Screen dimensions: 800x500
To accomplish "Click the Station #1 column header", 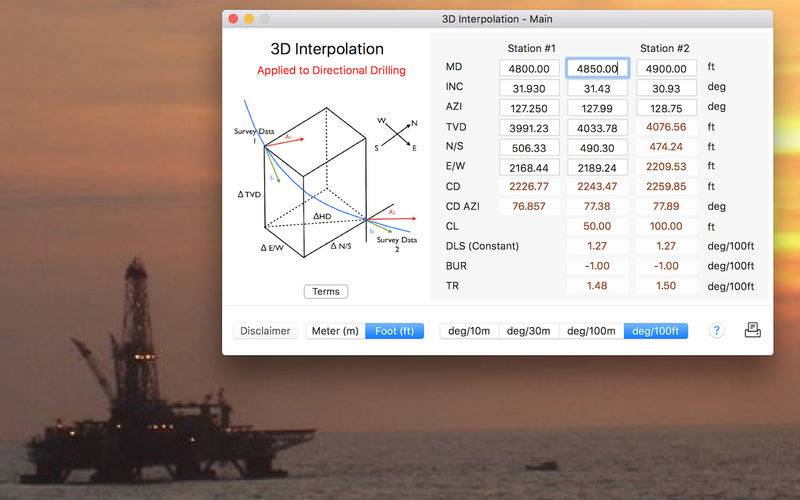I will click(x=531, y=48).
